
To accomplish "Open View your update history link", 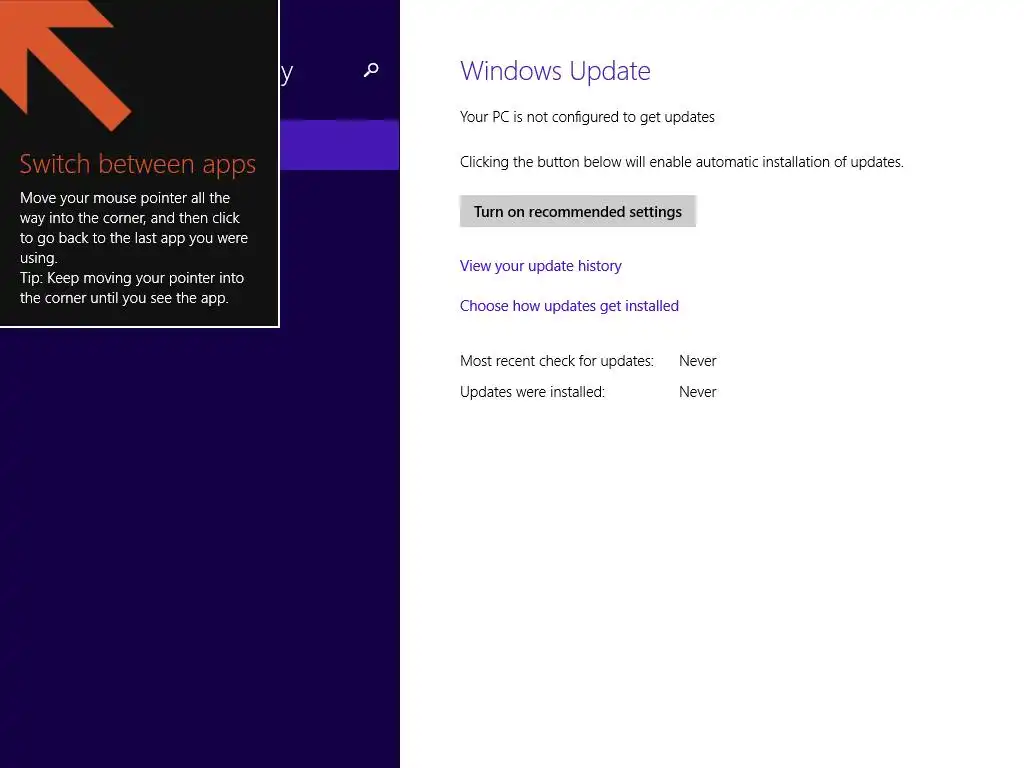I will (540, 266).
